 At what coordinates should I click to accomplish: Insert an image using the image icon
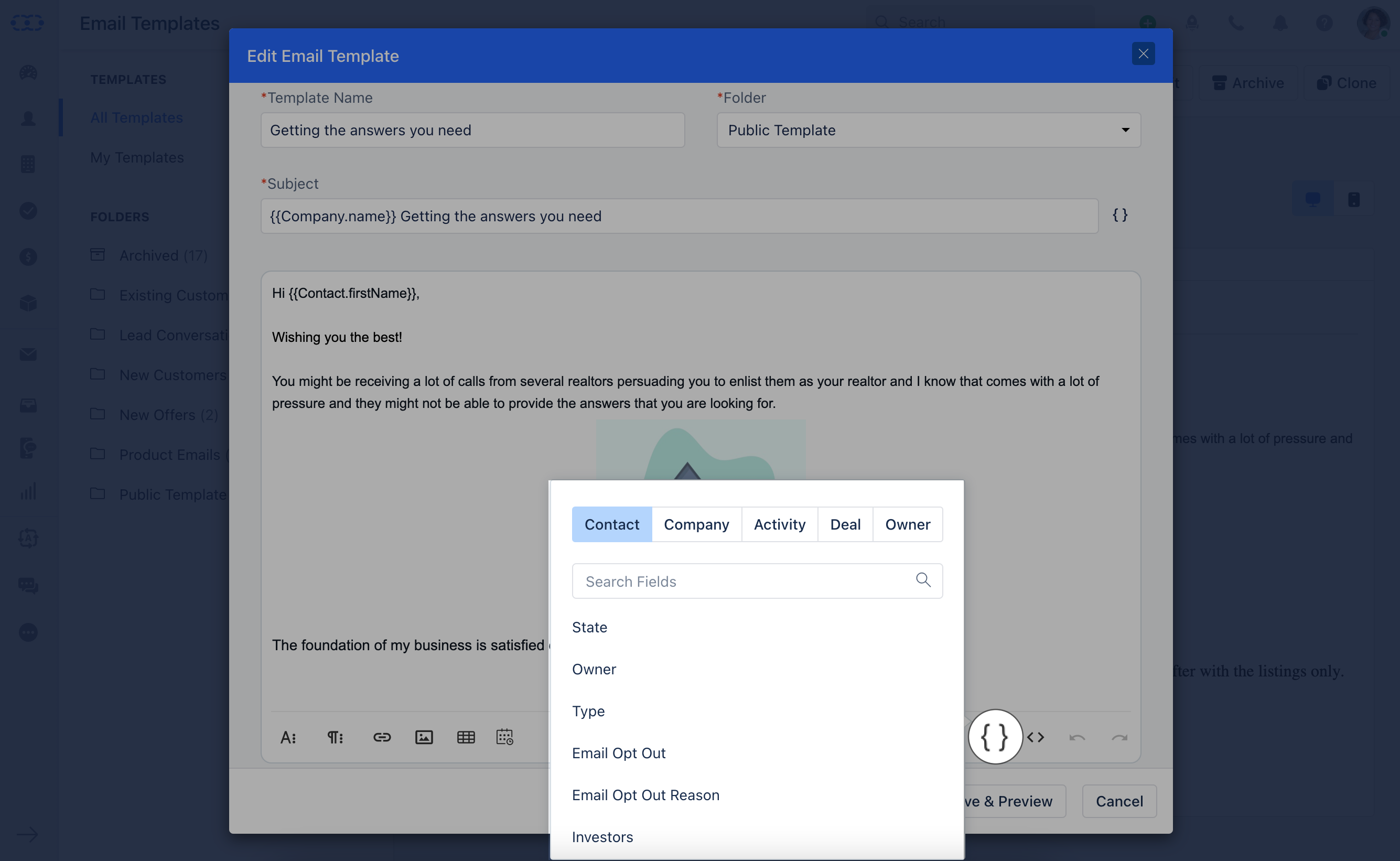(424, 737)
